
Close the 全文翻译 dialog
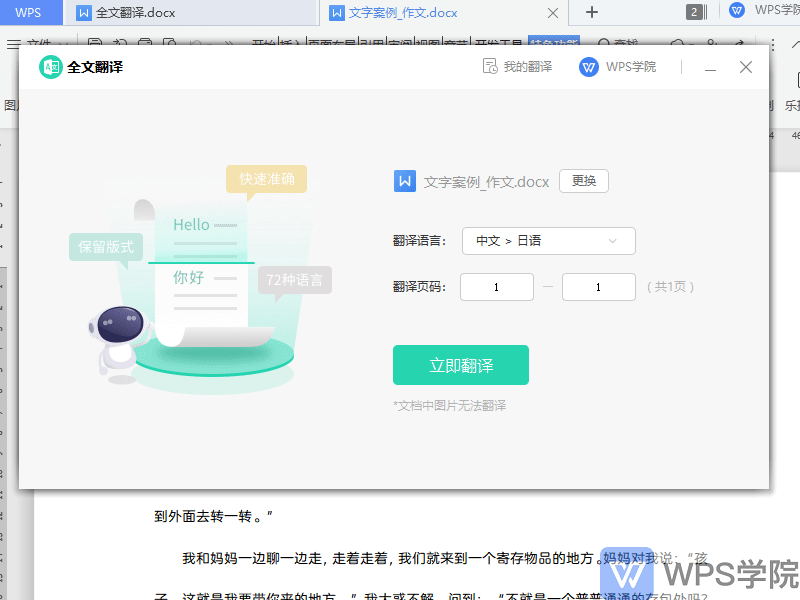745,67
